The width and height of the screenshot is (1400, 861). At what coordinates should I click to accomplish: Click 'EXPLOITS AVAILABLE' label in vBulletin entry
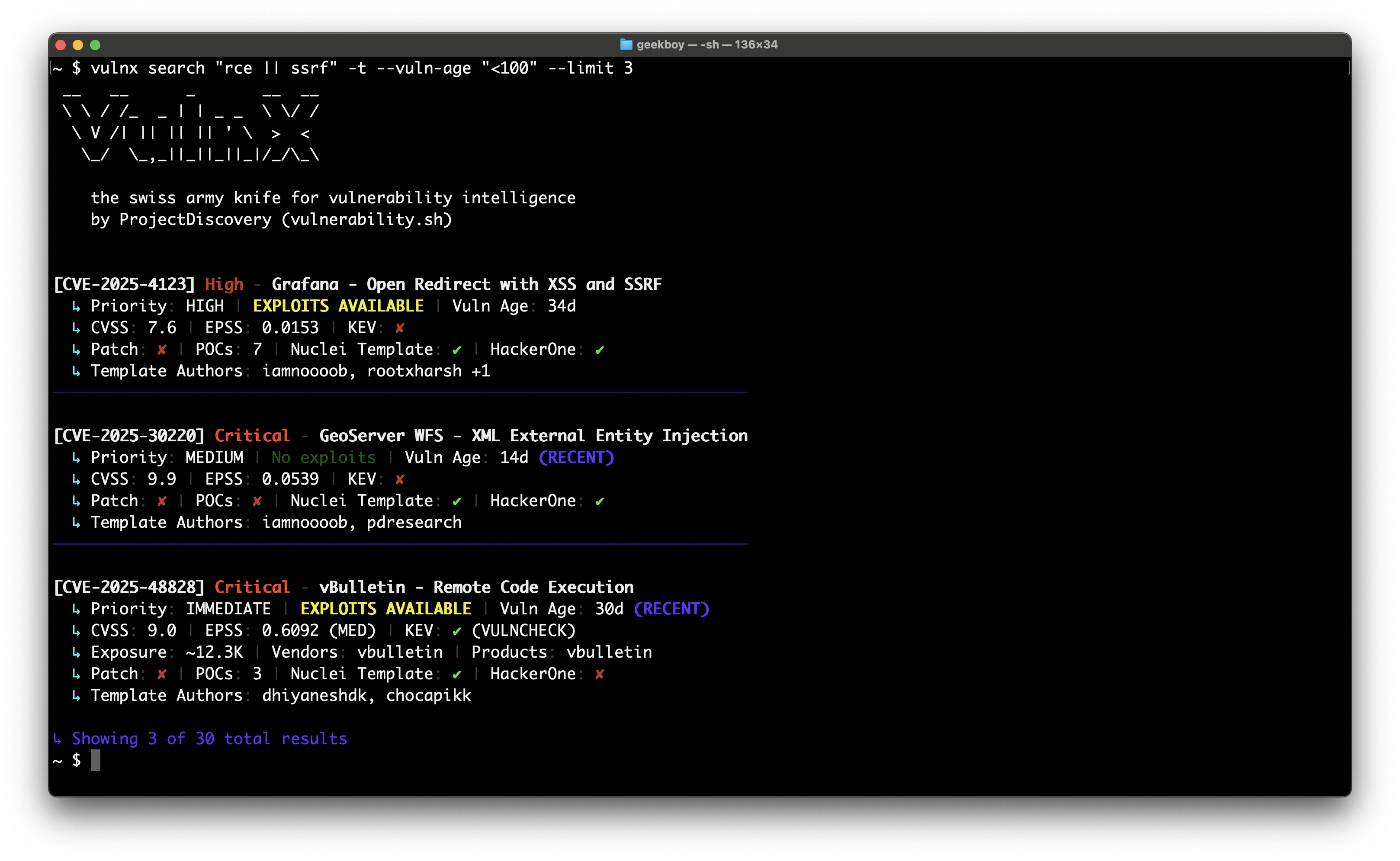[386, 609]
